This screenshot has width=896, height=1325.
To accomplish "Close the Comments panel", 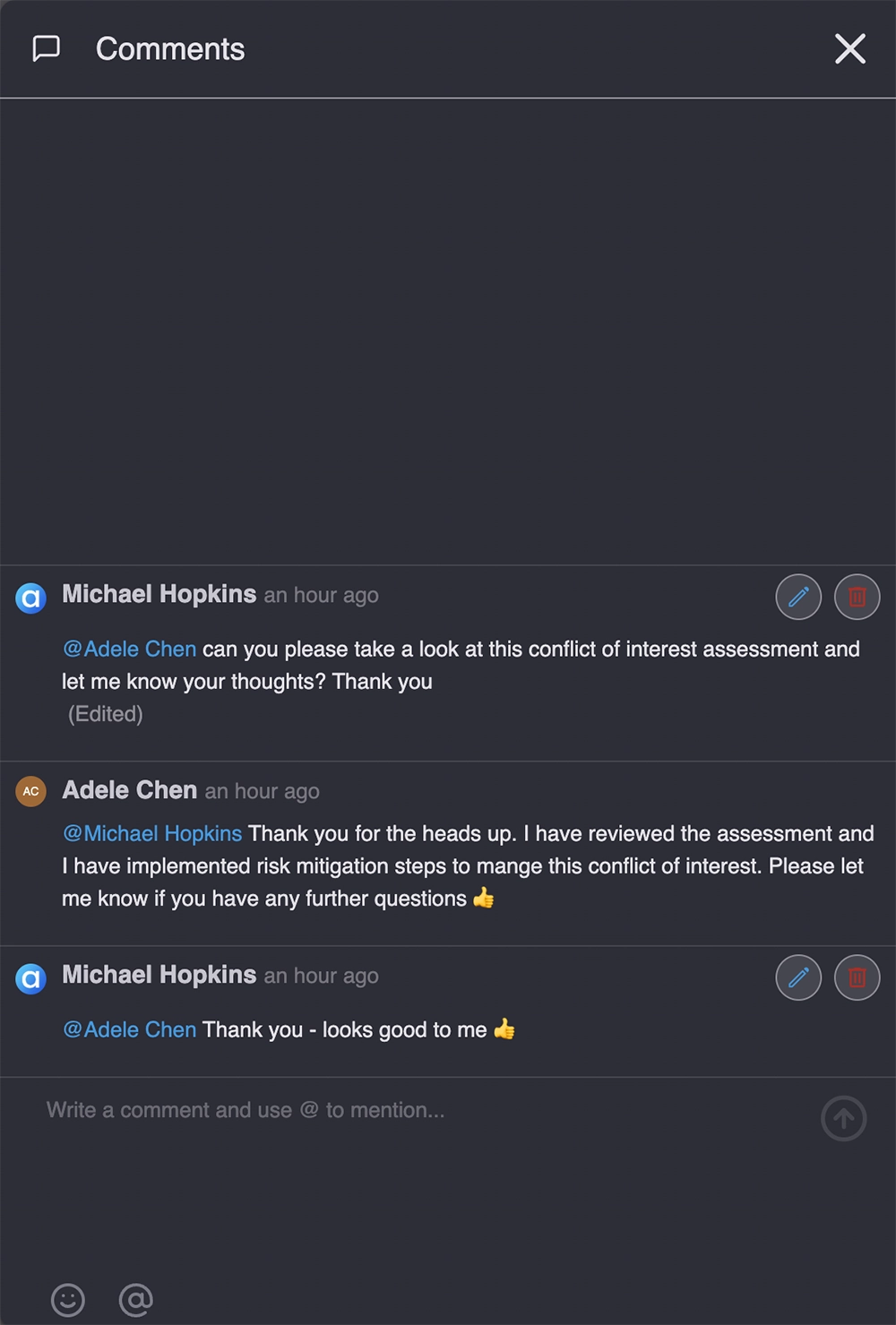I will pyautogui.click(x=849, y=48).
